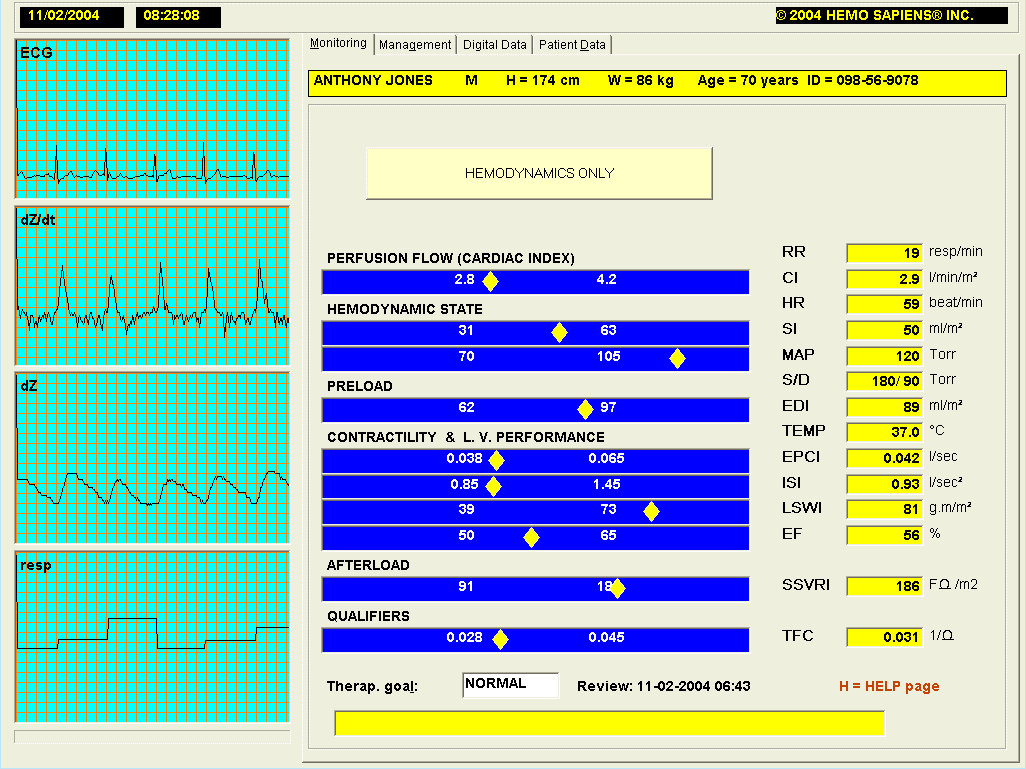Click the S/D value field showing 180/90
The height and width of the screenshot is (769, 1026).
pos(884,381)
